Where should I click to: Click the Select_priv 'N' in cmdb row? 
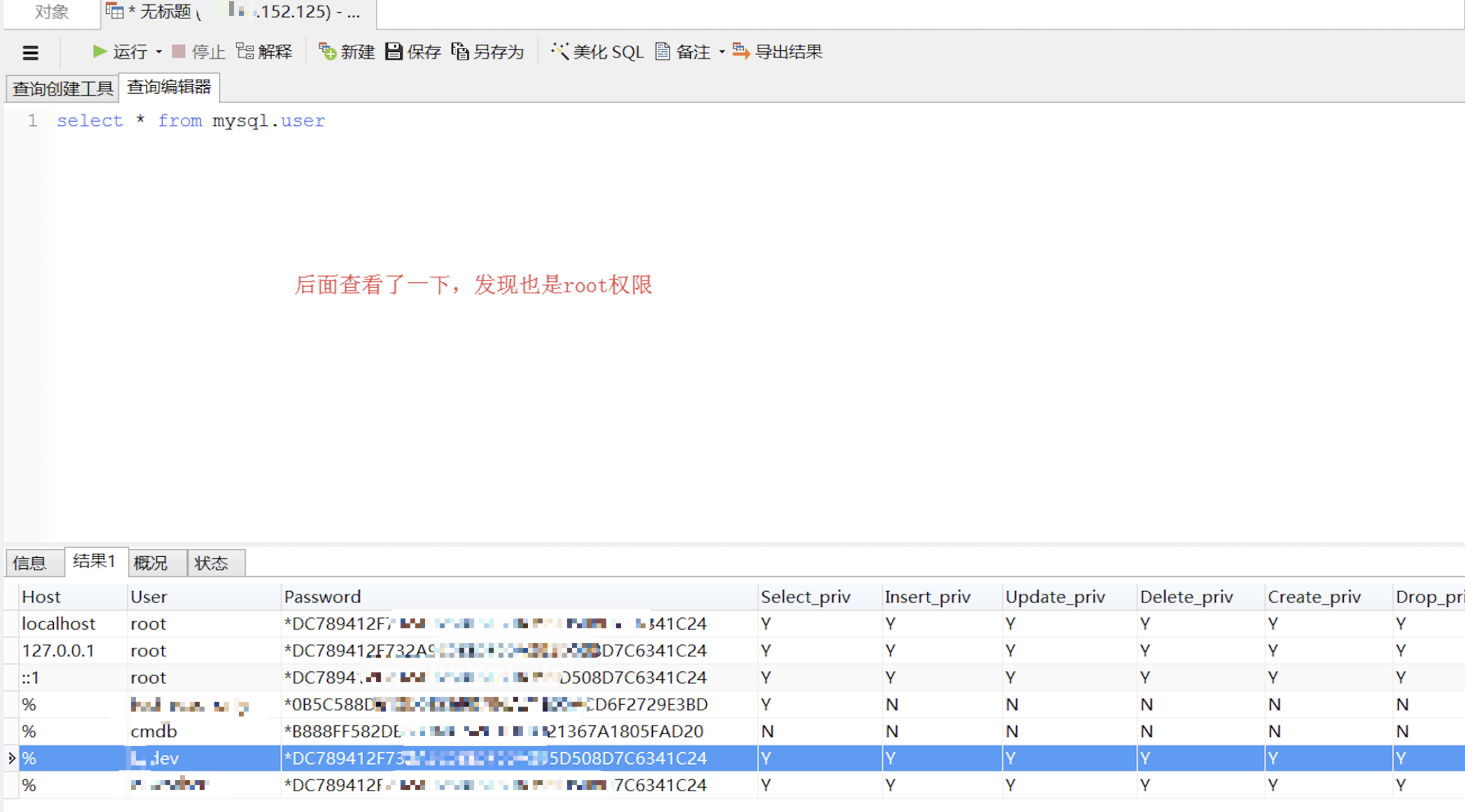pyautogui.click(x=820, y=731)
